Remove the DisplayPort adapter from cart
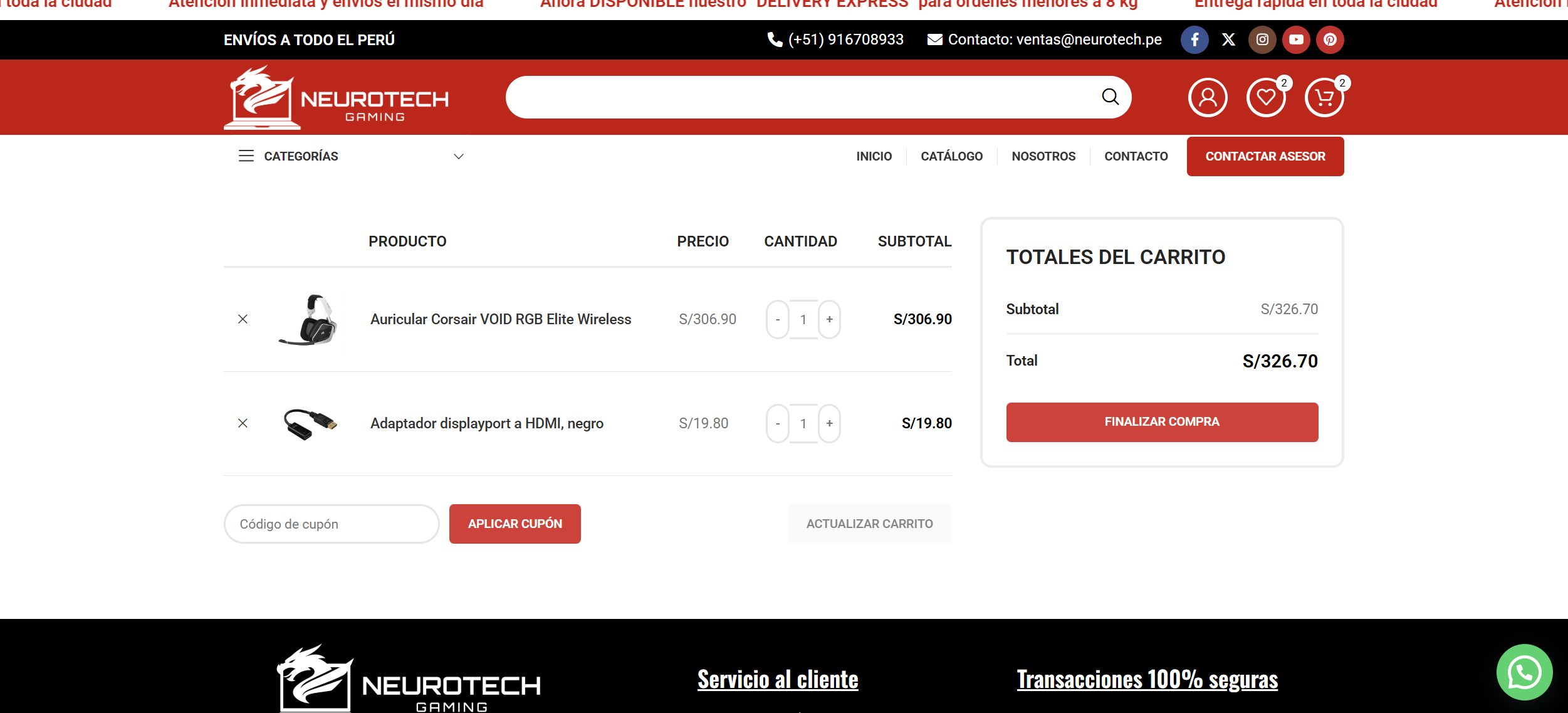Image resolution: width=1568 pixels, height=713 pixels. click(243, 423)
